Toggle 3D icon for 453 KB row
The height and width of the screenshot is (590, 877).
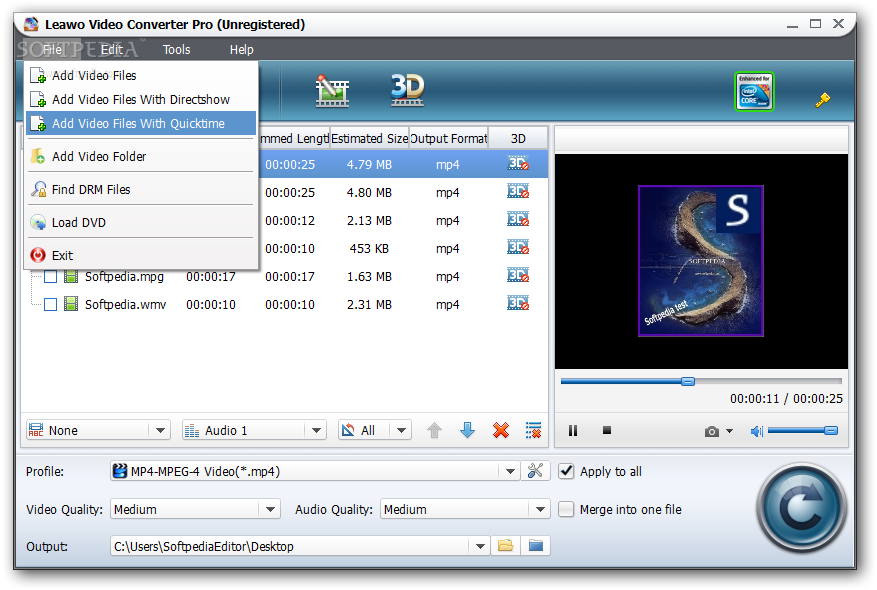click(x=518, y=248)
